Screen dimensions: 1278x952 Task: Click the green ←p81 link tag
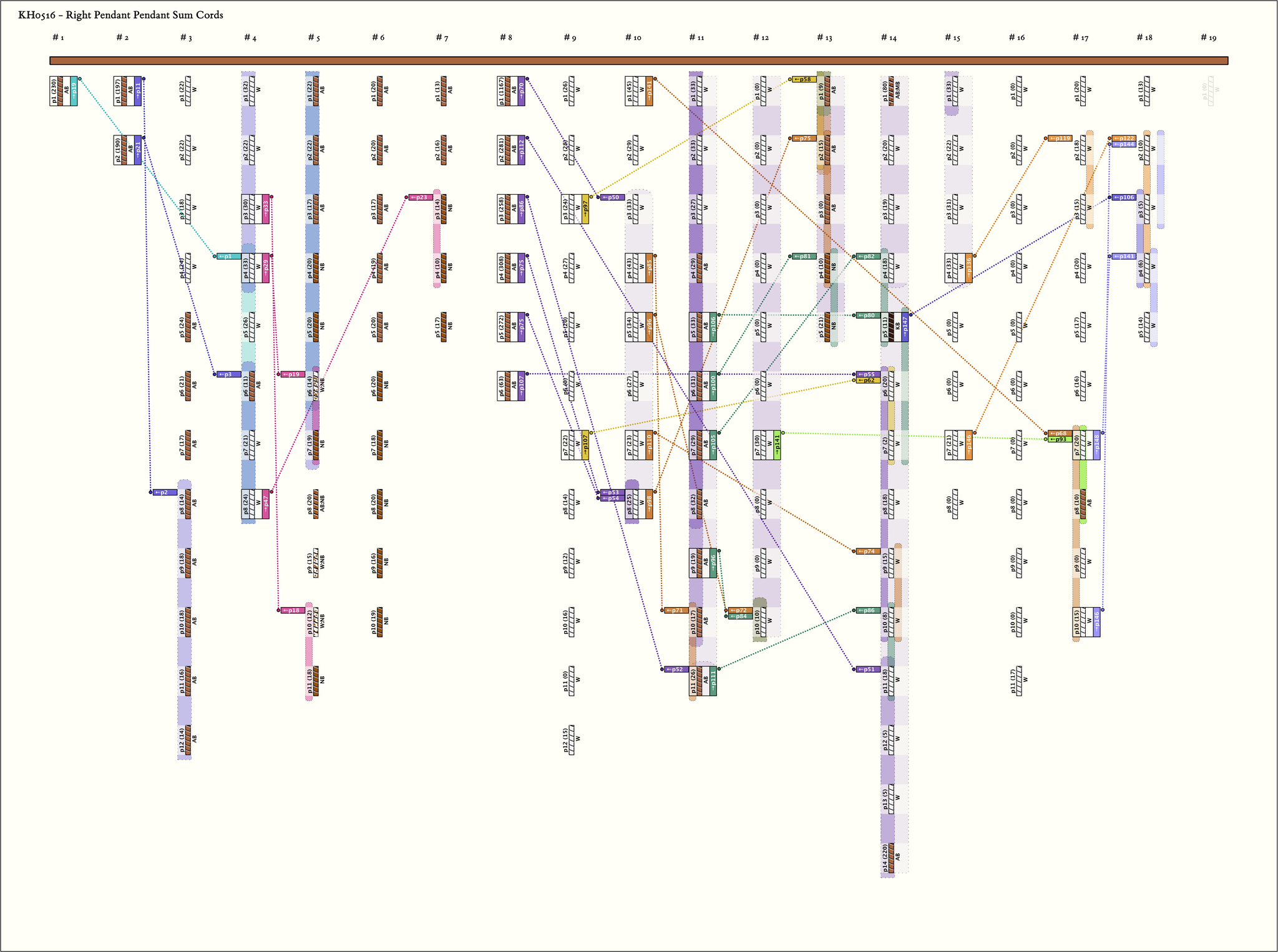click(804, 256)
